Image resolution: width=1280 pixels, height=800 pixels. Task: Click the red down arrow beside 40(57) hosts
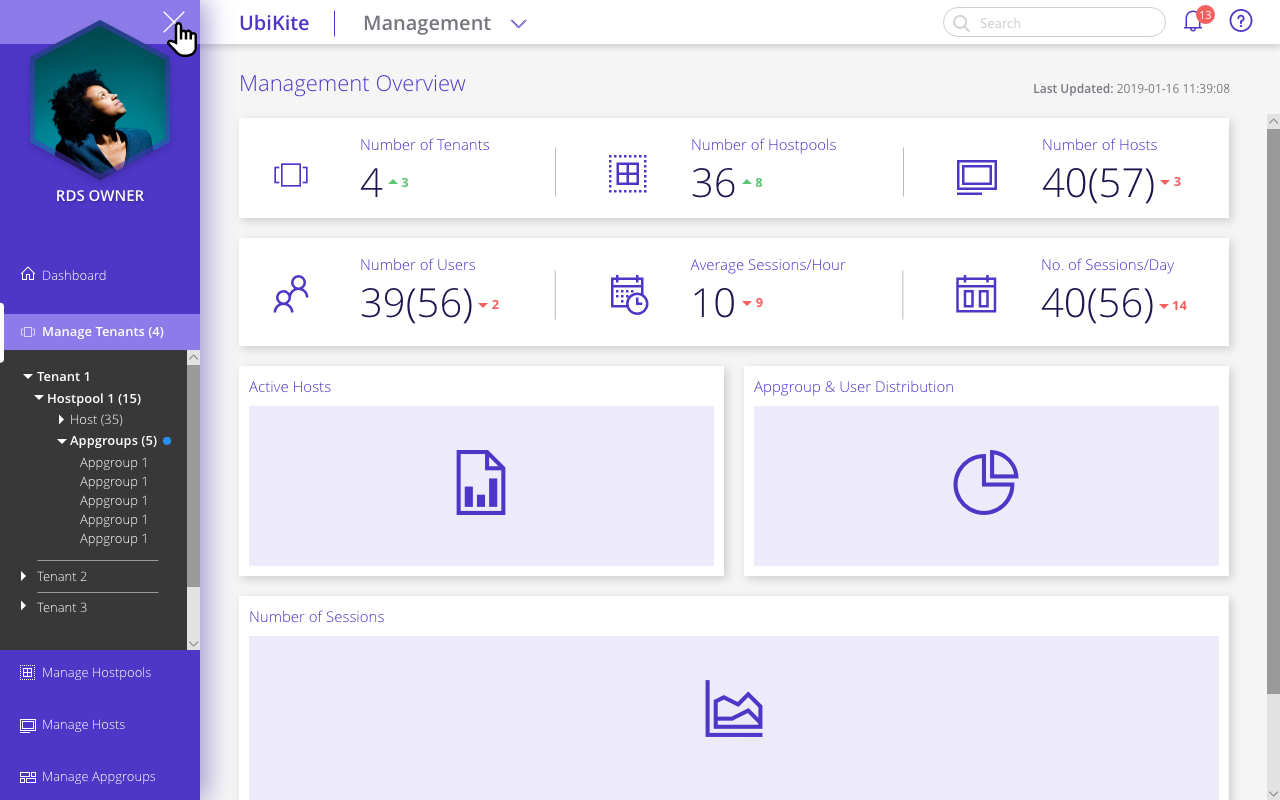click(x=1164, y=182)
